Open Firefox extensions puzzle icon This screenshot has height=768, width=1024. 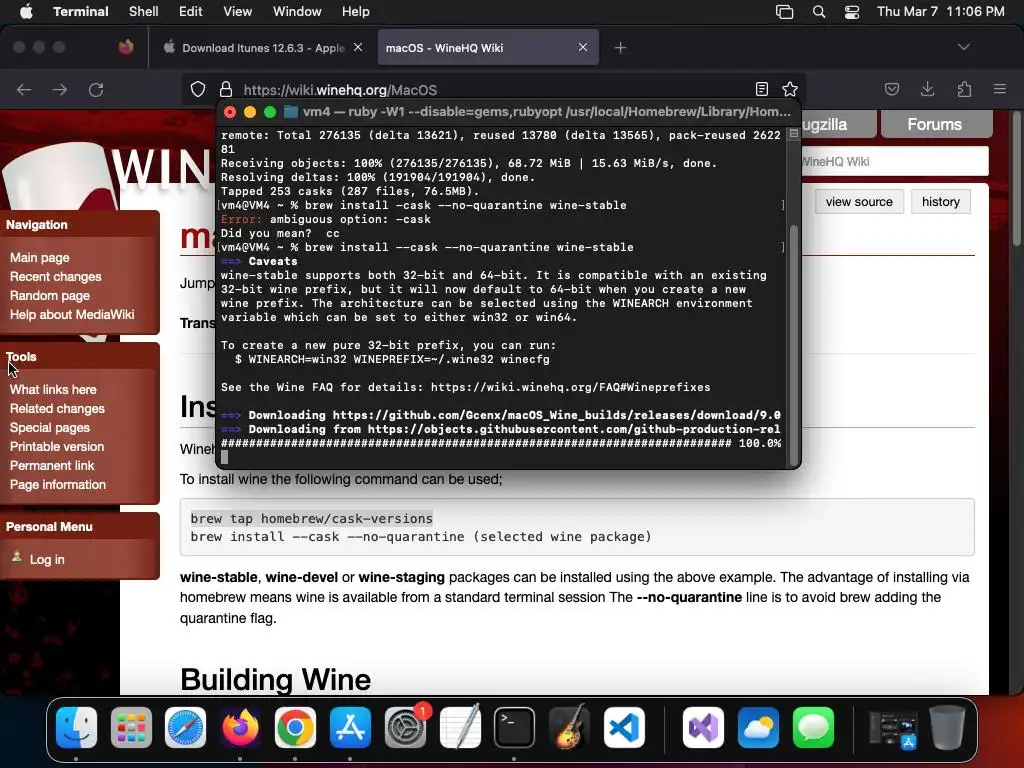pyautogui.click(x=964, y=89)
